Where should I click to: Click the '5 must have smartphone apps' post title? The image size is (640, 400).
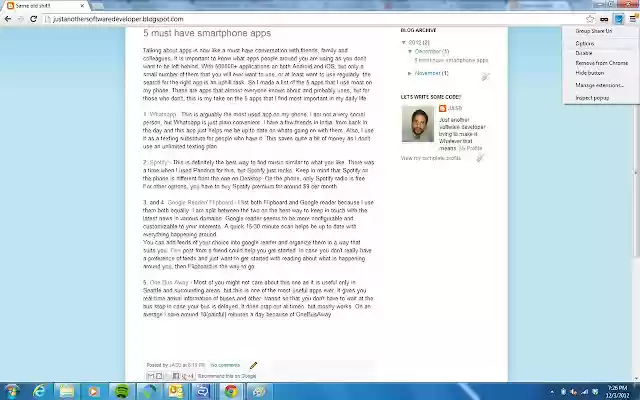pos(207,33)
